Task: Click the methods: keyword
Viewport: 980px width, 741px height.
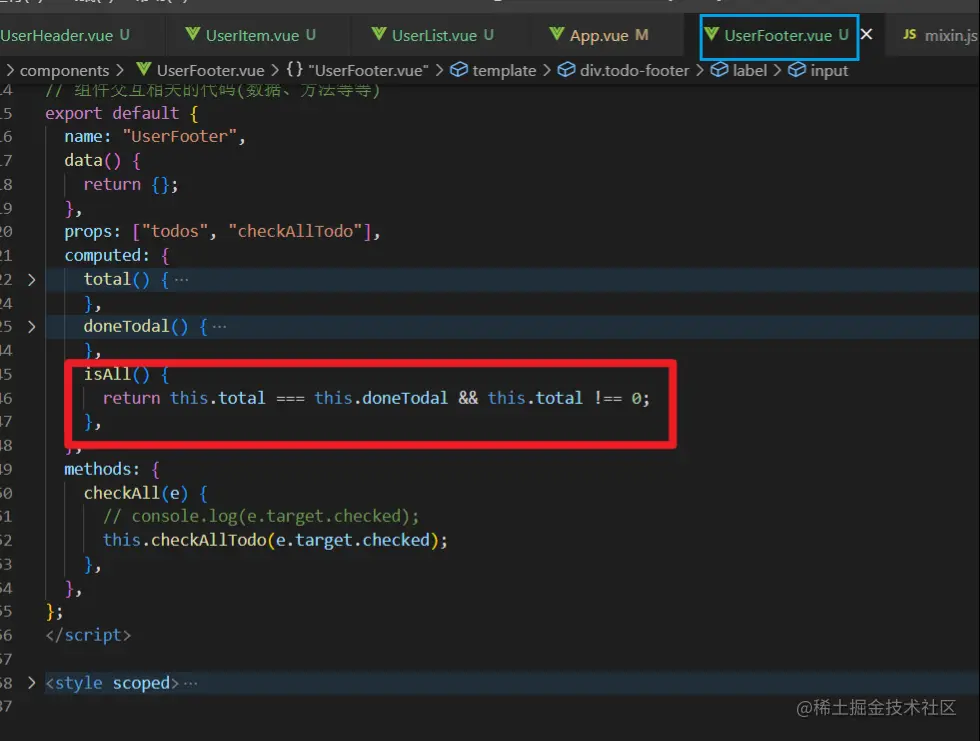Action: pyautogui.click(x=102, y=469)
